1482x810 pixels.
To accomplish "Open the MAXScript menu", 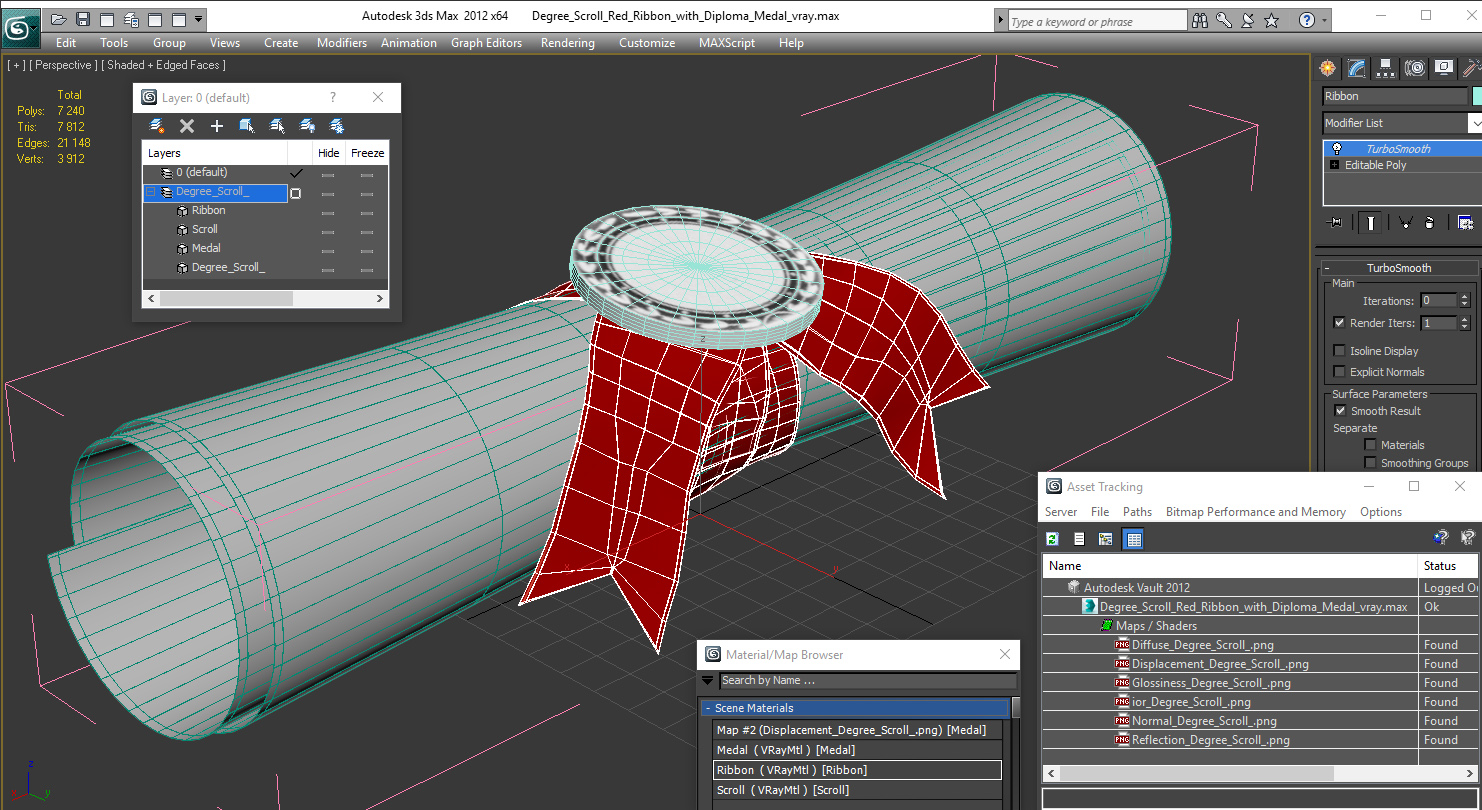I will (729, 43).
